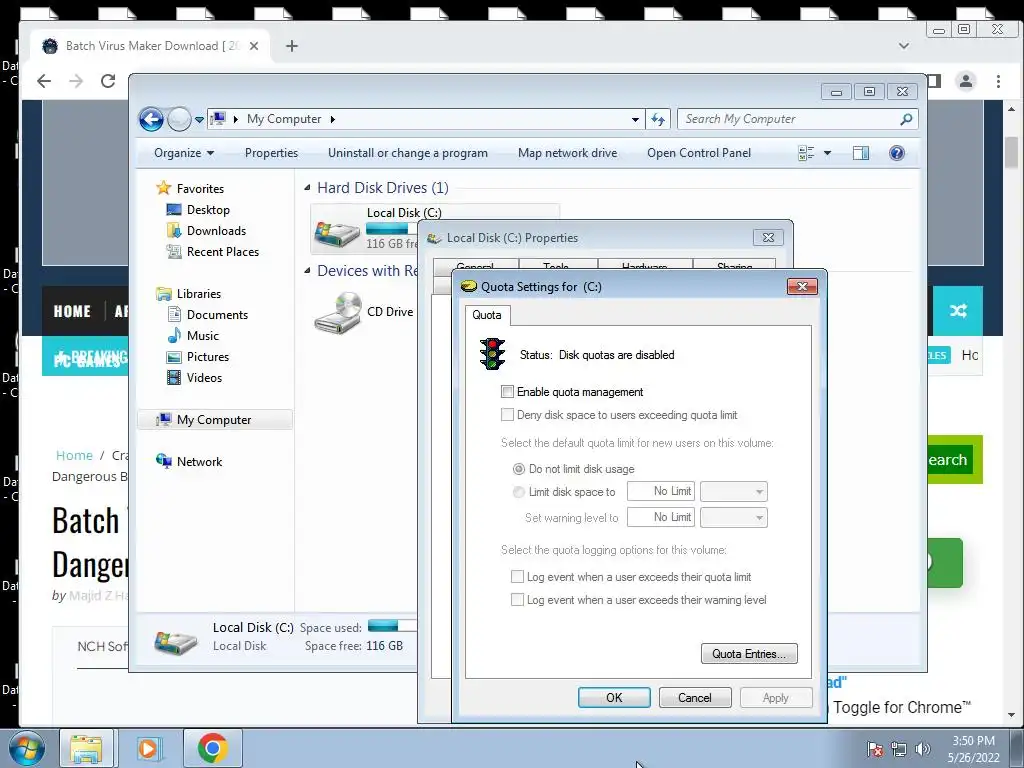Viewport: 1024px width, 768px height.
Task: Click the shuffle icon on the website
Action: 958,311
